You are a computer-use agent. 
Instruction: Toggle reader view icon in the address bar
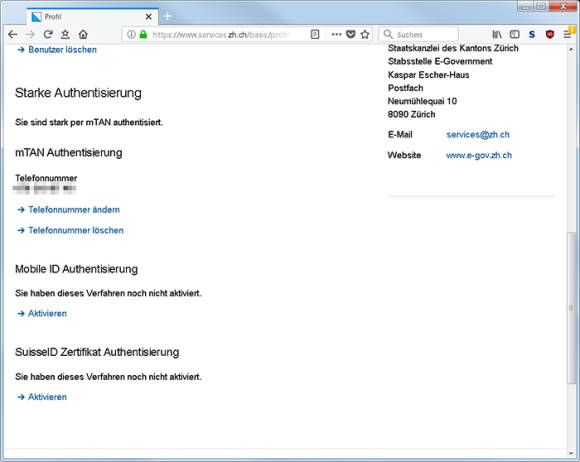[x=315, y=34]
